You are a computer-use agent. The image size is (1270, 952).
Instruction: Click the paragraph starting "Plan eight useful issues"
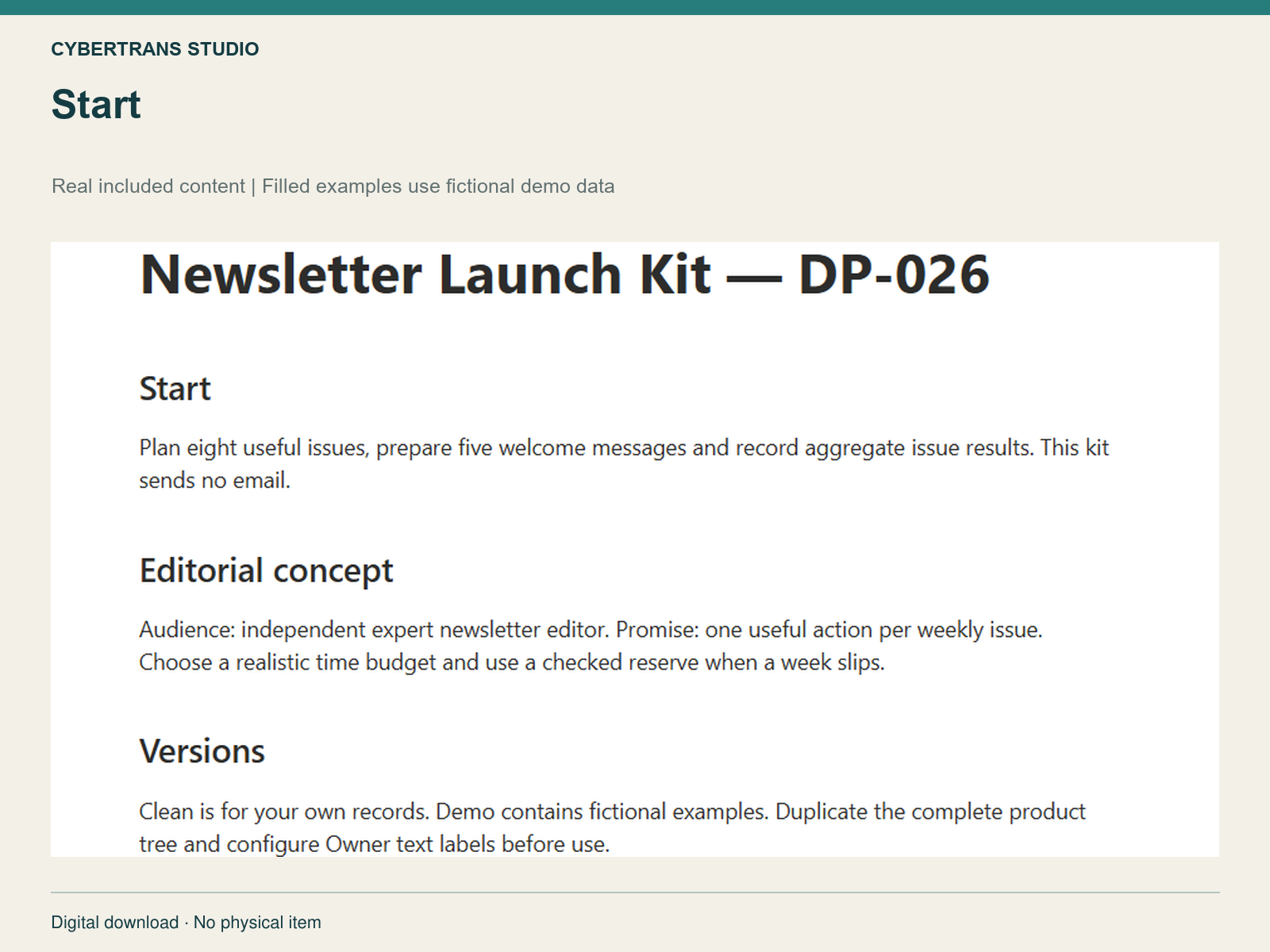[624, 464]
